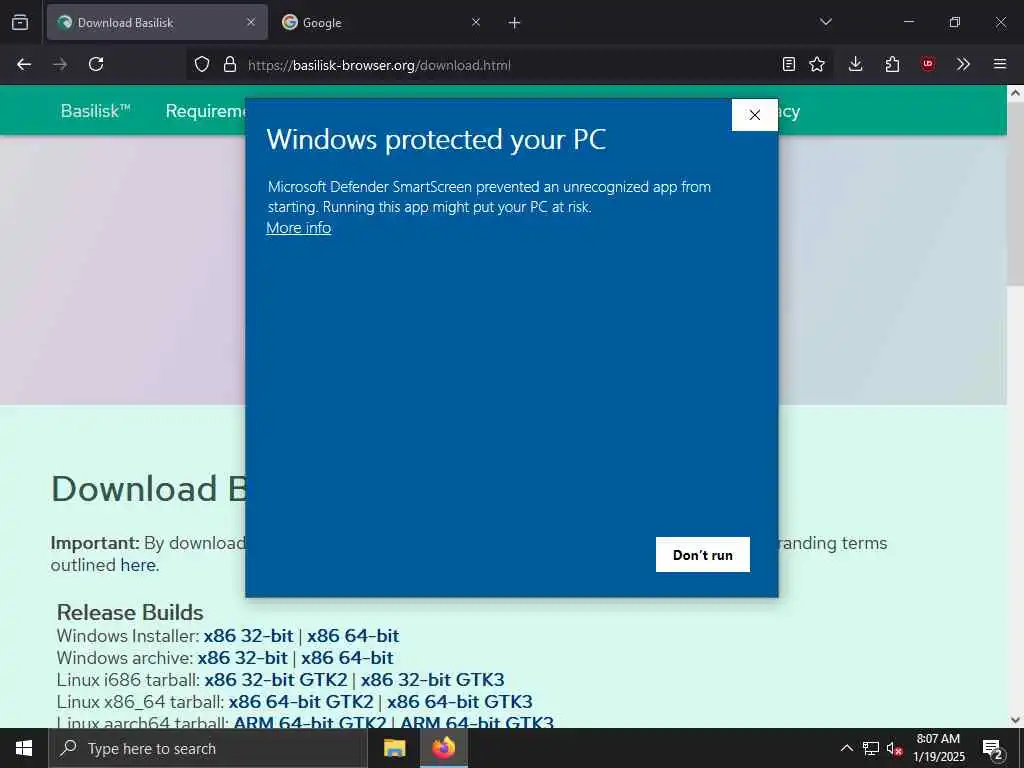The image size is (1024, 768).
Task: Close the Download Basilisk tab
Action: click(251, 22)
